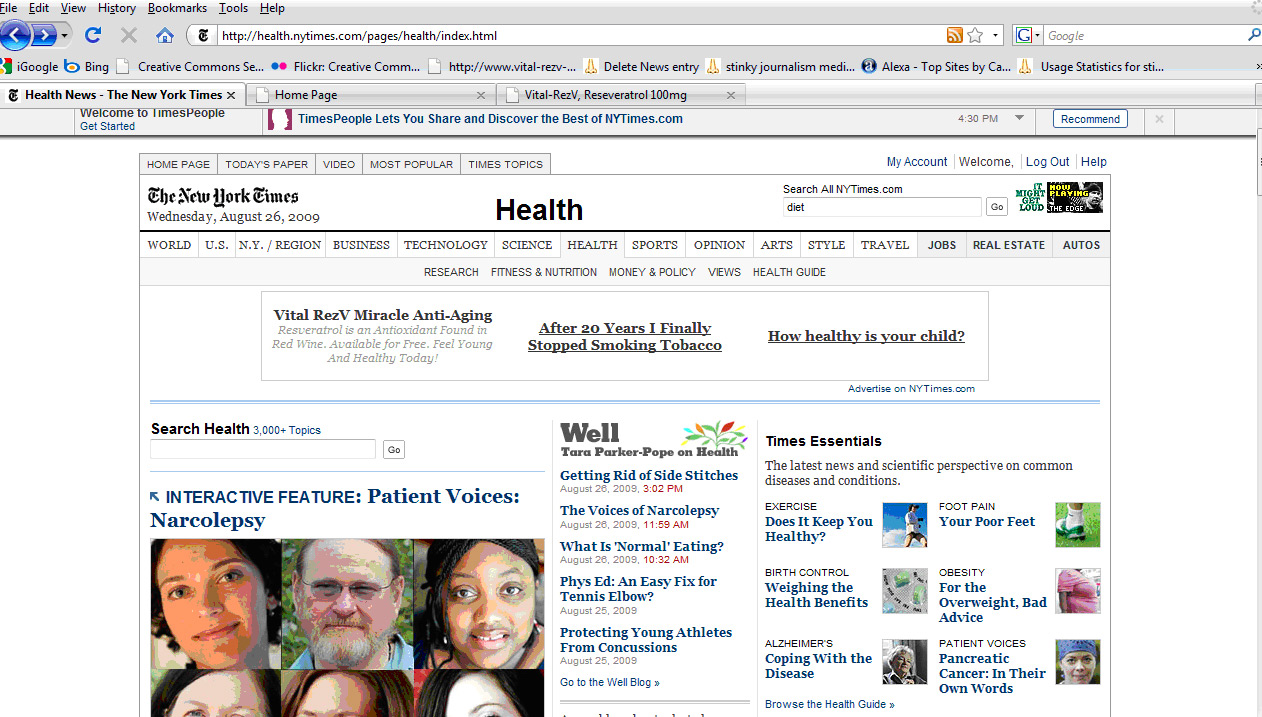Open the 'Getting Rid of Side Stitches' article

(648, 475)
